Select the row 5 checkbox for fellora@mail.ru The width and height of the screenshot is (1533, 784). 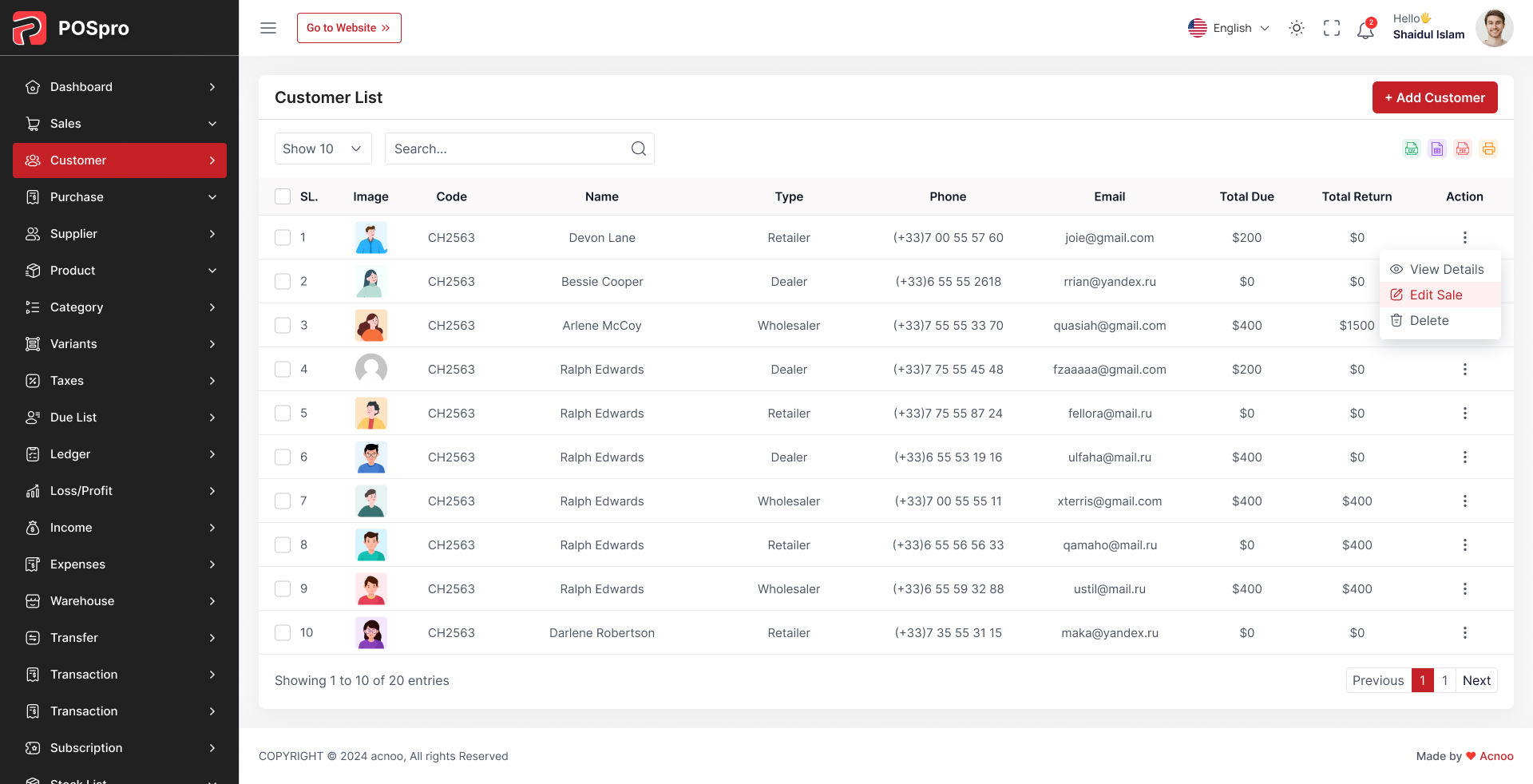point(283,413)
